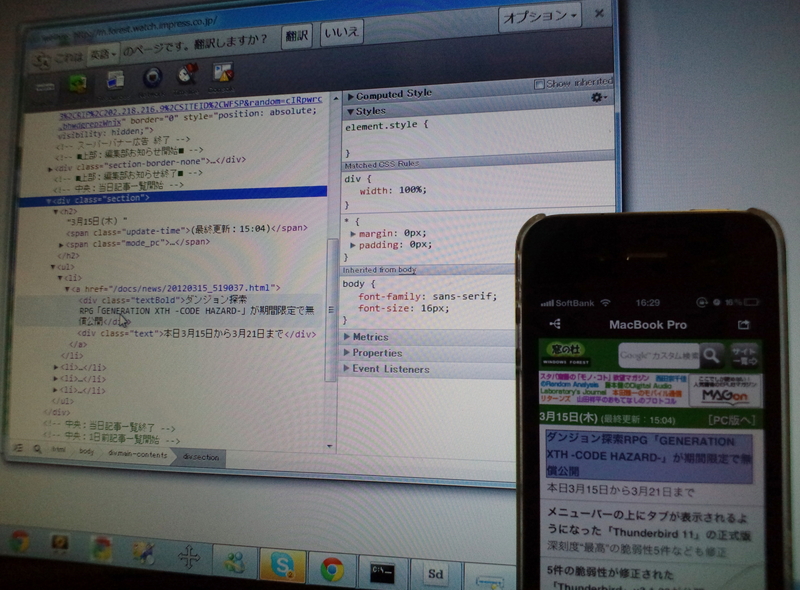Select html in the breadcrumb bar
Viewport: 800px width, 590px height.
58,449
